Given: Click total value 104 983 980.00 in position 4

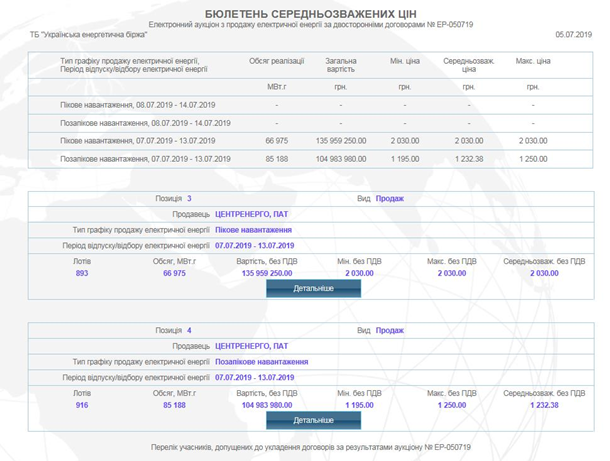Looking at the screenshot, I should click(267, 405).
